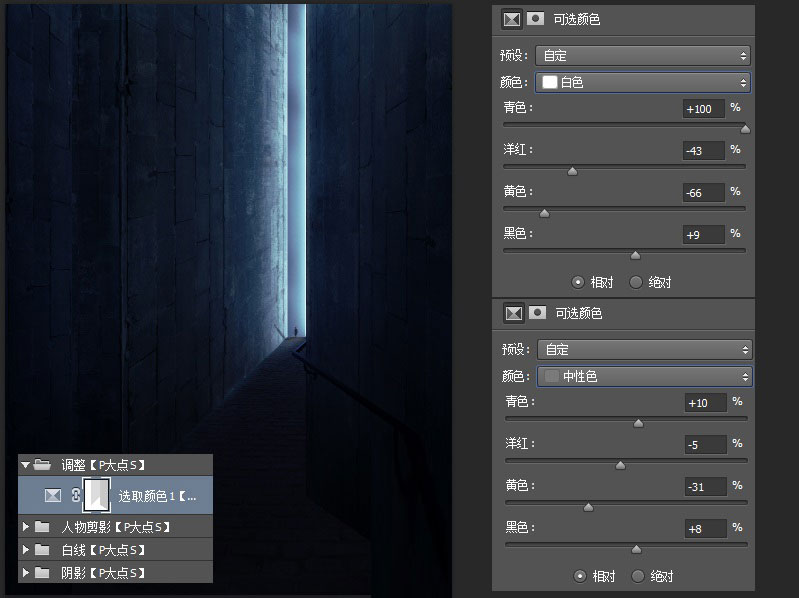Select 绝对 radio in upper panel

click(x=636, y=282)
